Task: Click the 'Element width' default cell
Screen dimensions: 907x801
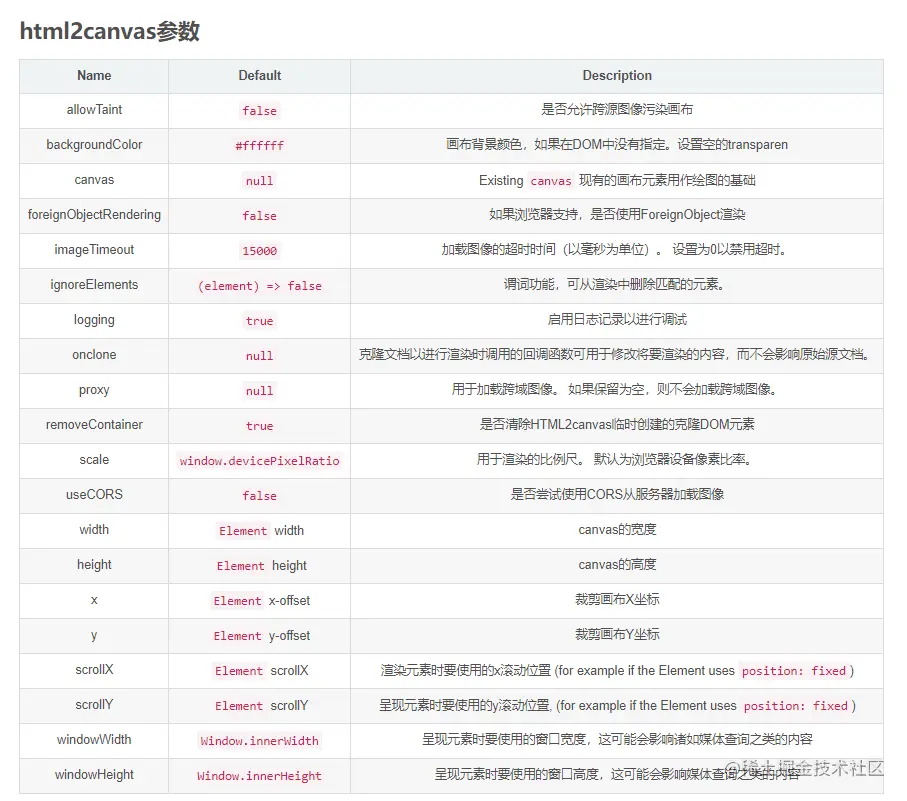Action: pos(260,531)
